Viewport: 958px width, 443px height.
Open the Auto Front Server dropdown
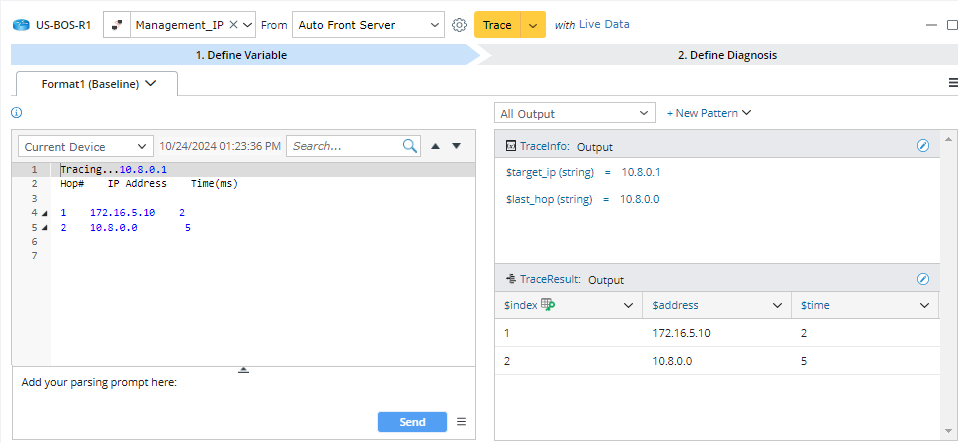(x=433, y=25)
